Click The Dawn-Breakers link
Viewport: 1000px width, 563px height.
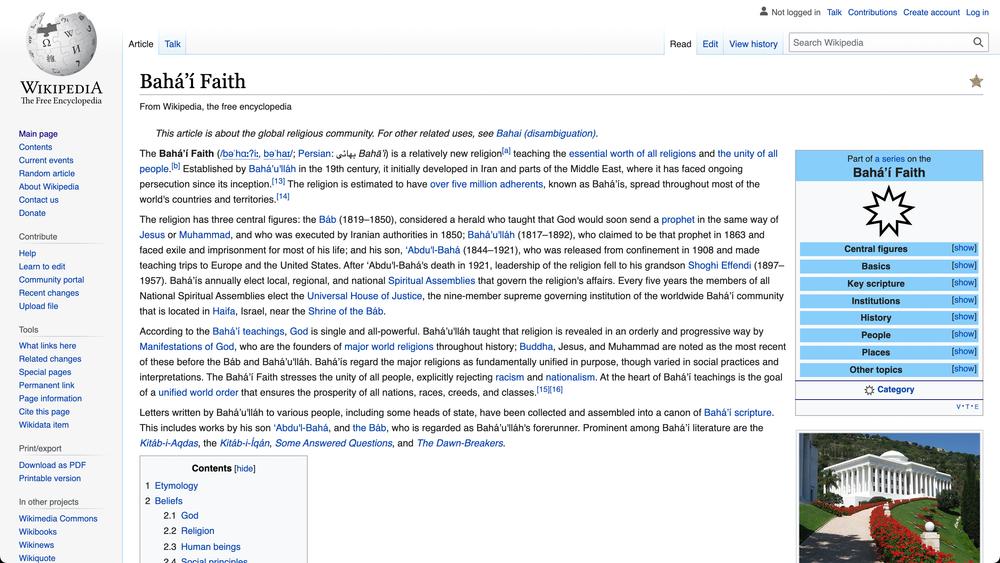coord(460,443)
